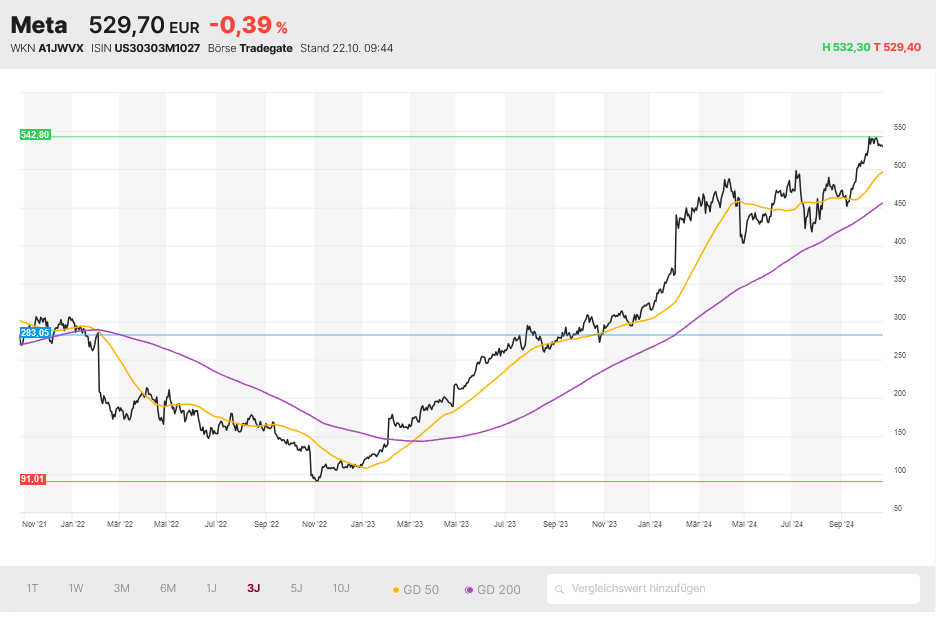This screenshot has width=939, height=622.
Task: Click the magnifier icon in comparison field
Action: click(559, 590)
